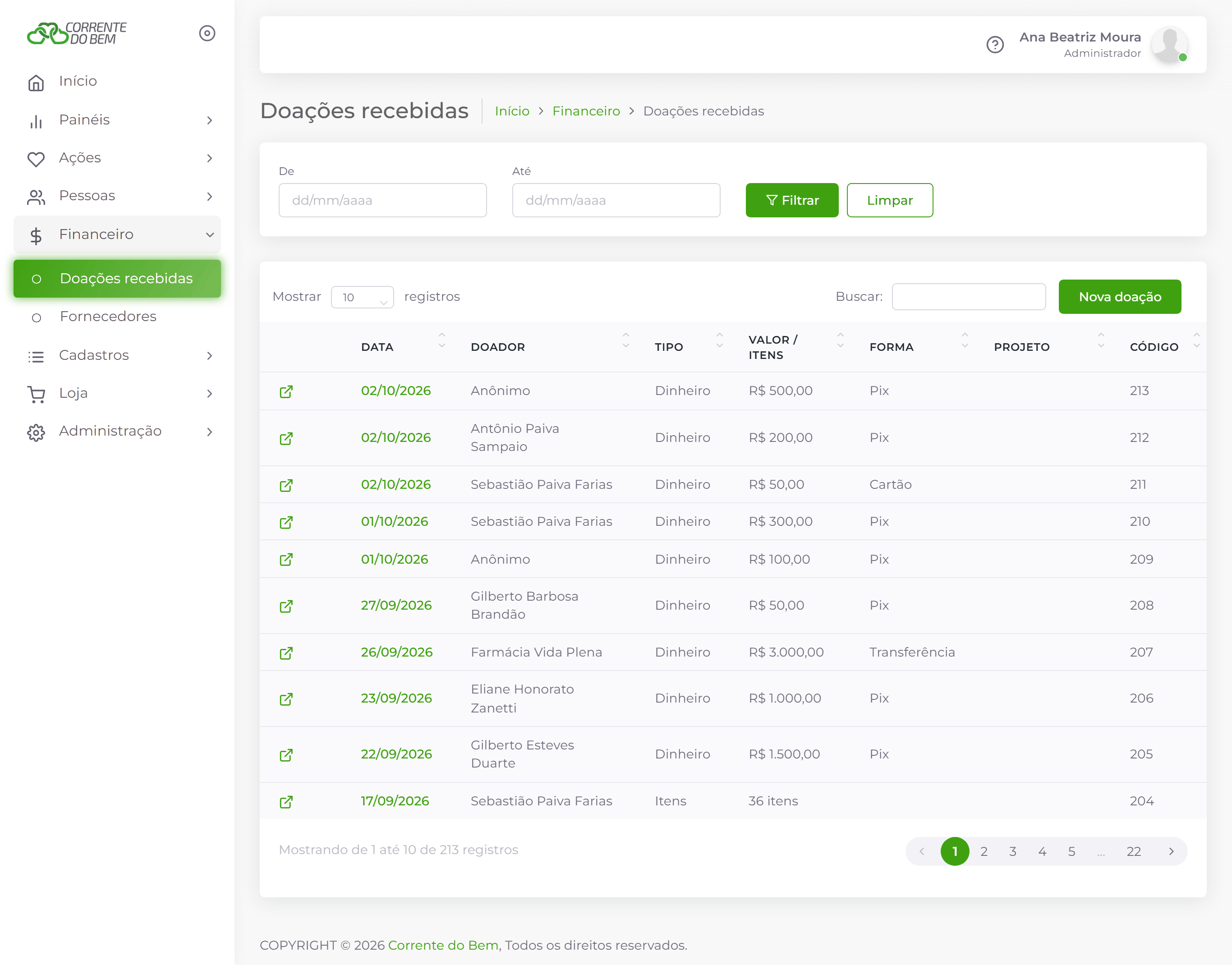Click the Nova doação button

coord(1119,297)
